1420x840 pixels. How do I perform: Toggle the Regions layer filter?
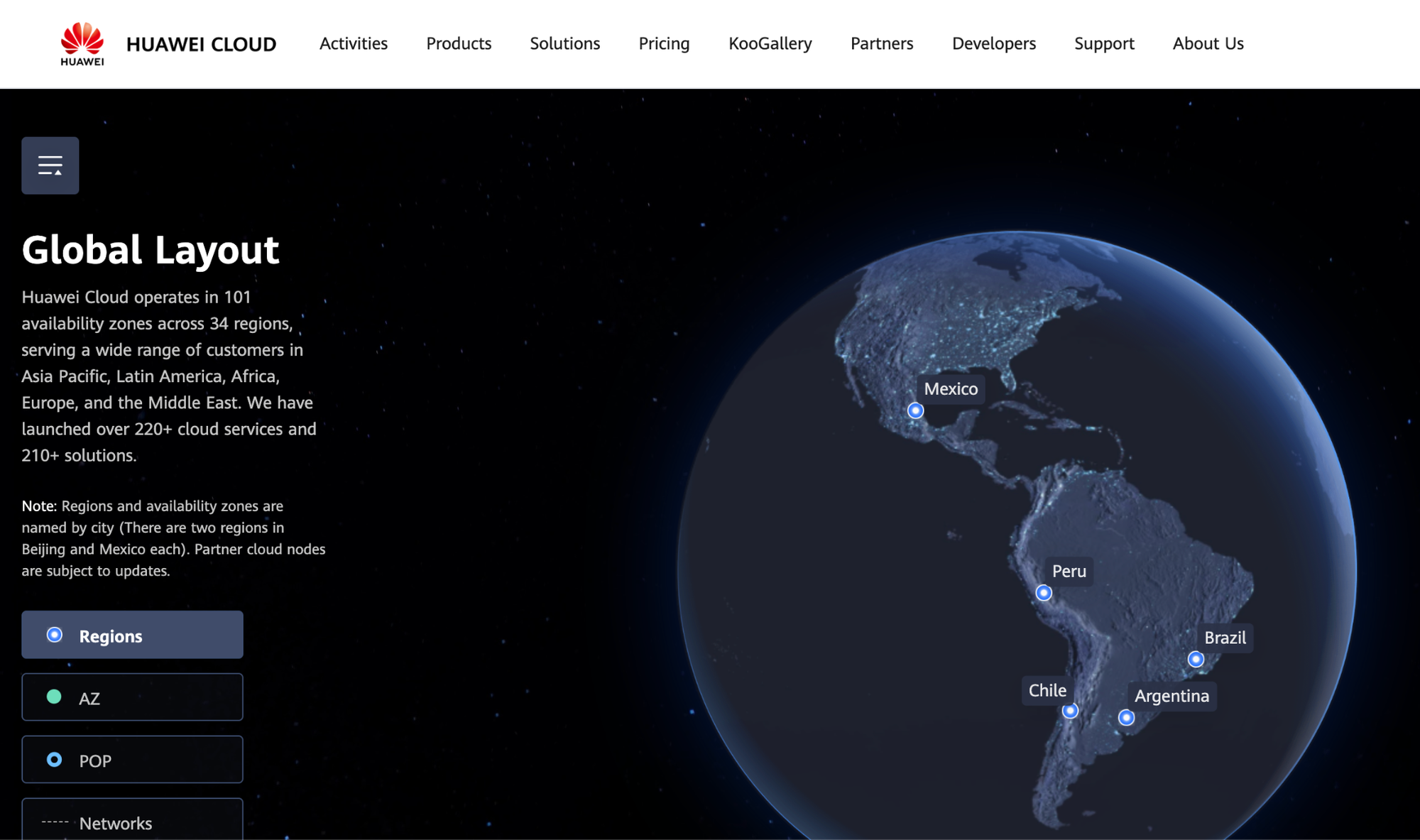[132, 635]
